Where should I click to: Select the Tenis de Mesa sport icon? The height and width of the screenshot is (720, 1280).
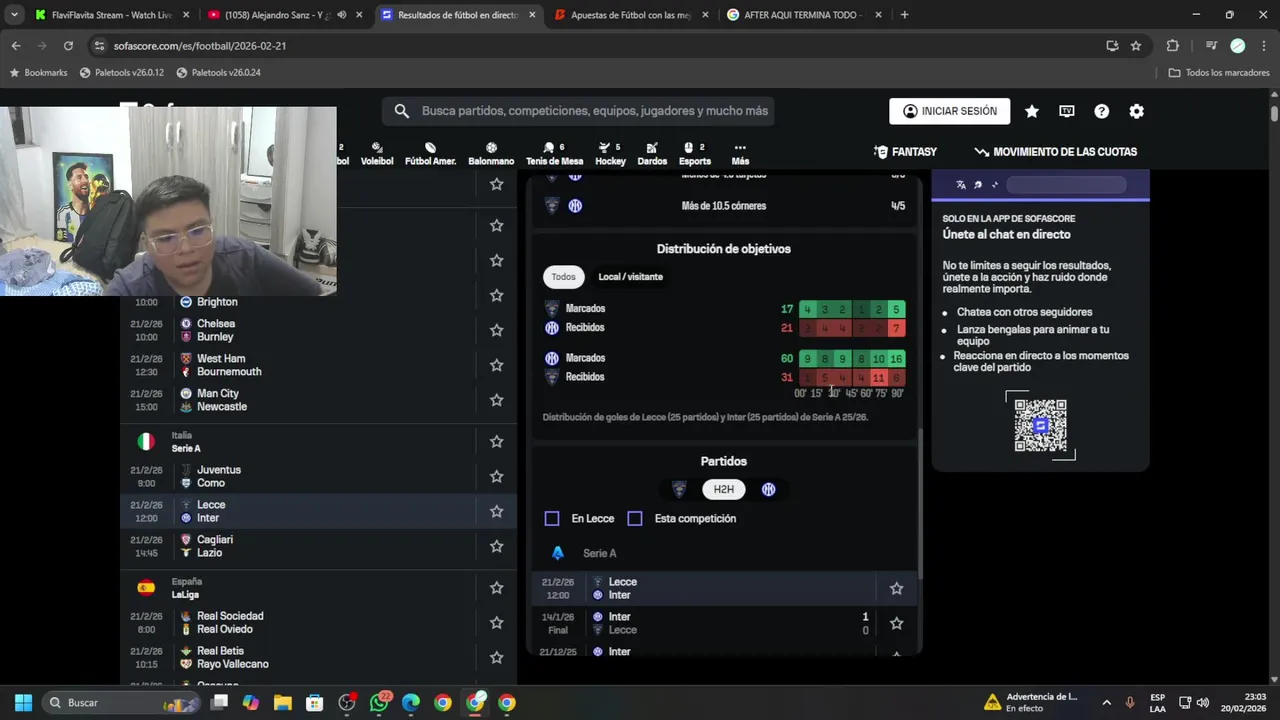554,153
